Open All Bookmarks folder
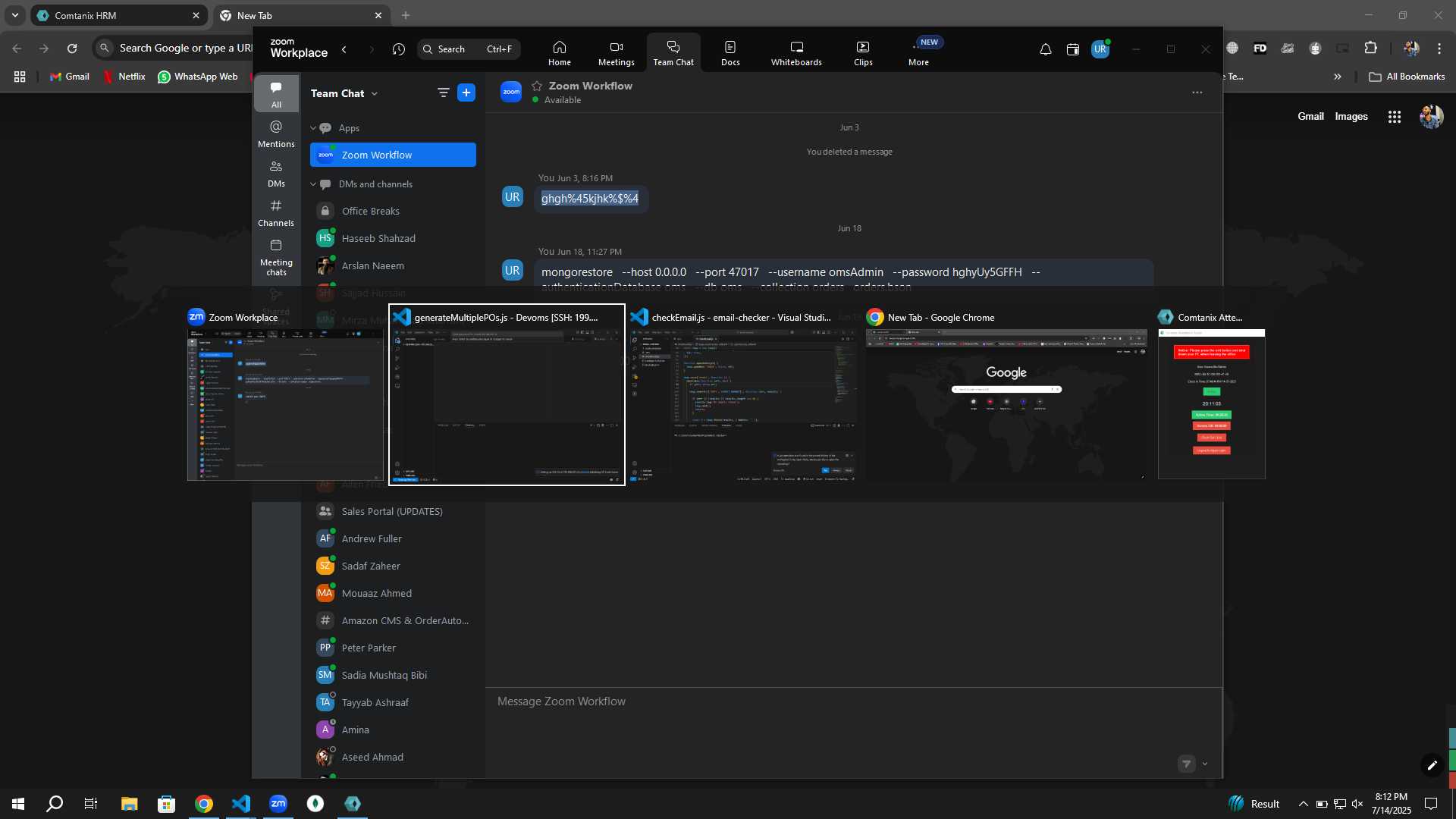The width and height of the screenshot is (1456, 819). (1407, 77)
